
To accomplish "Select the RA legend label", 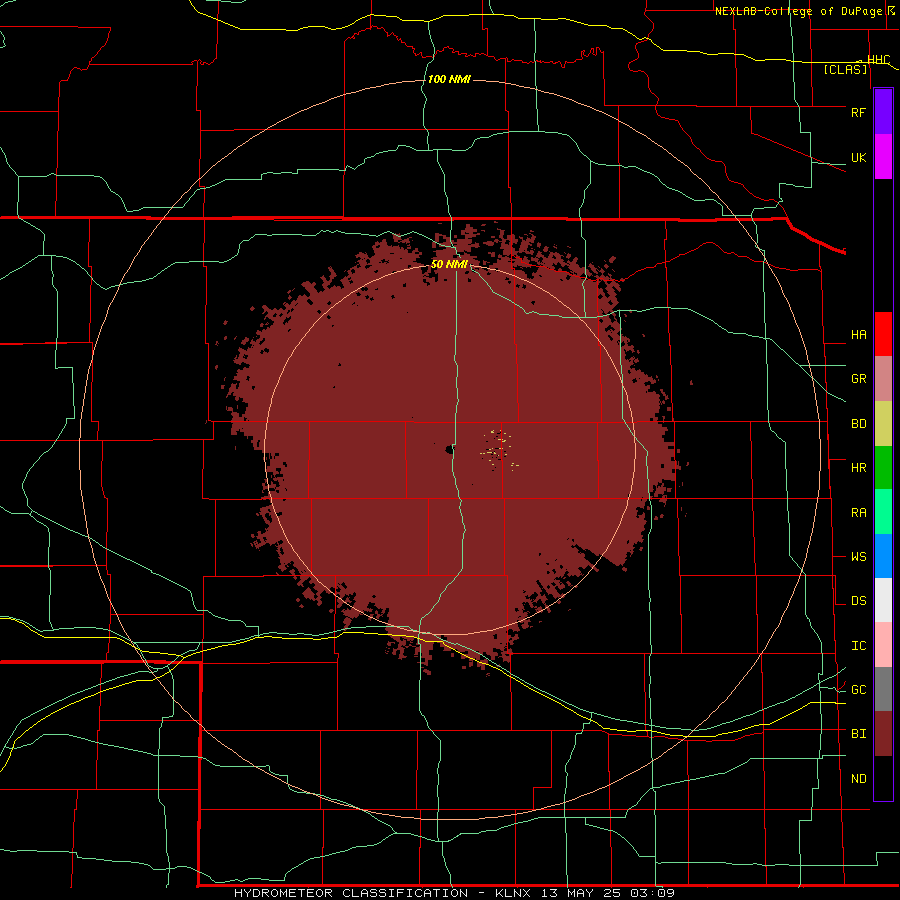I will pos(858,513).
